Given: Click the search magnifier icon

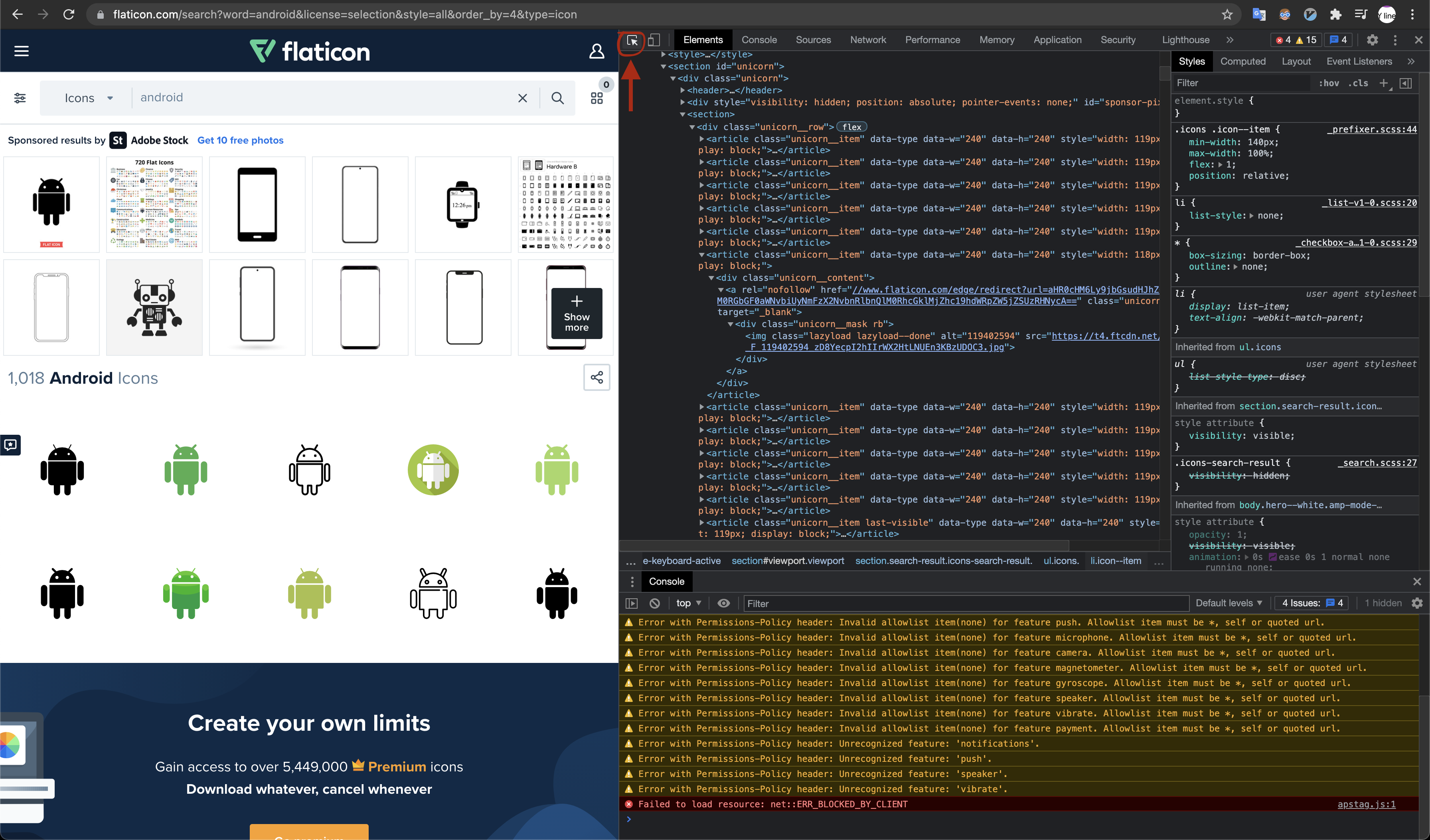Looking at the screenshot, I should (557, 98).
